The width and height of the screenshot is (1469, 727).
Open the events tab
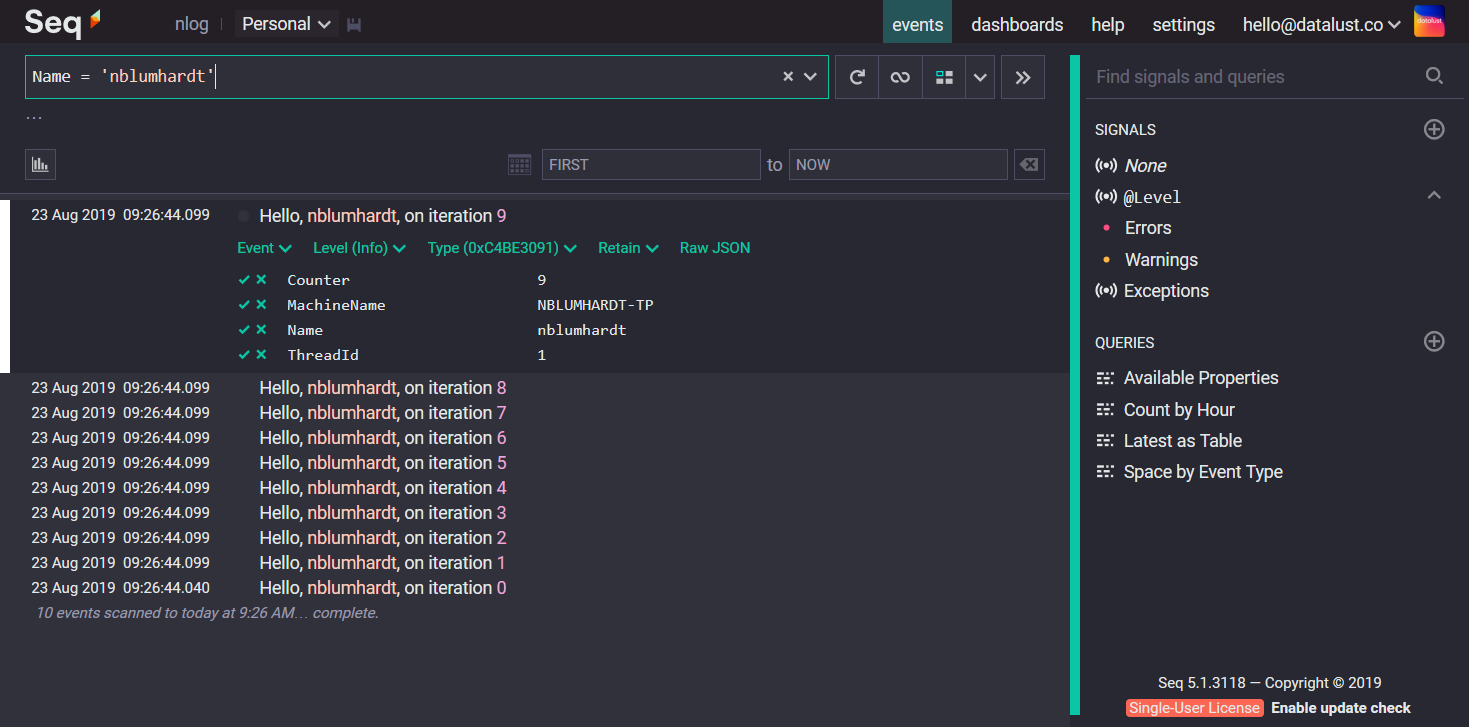pyautogui.click(x=917, y=24)
